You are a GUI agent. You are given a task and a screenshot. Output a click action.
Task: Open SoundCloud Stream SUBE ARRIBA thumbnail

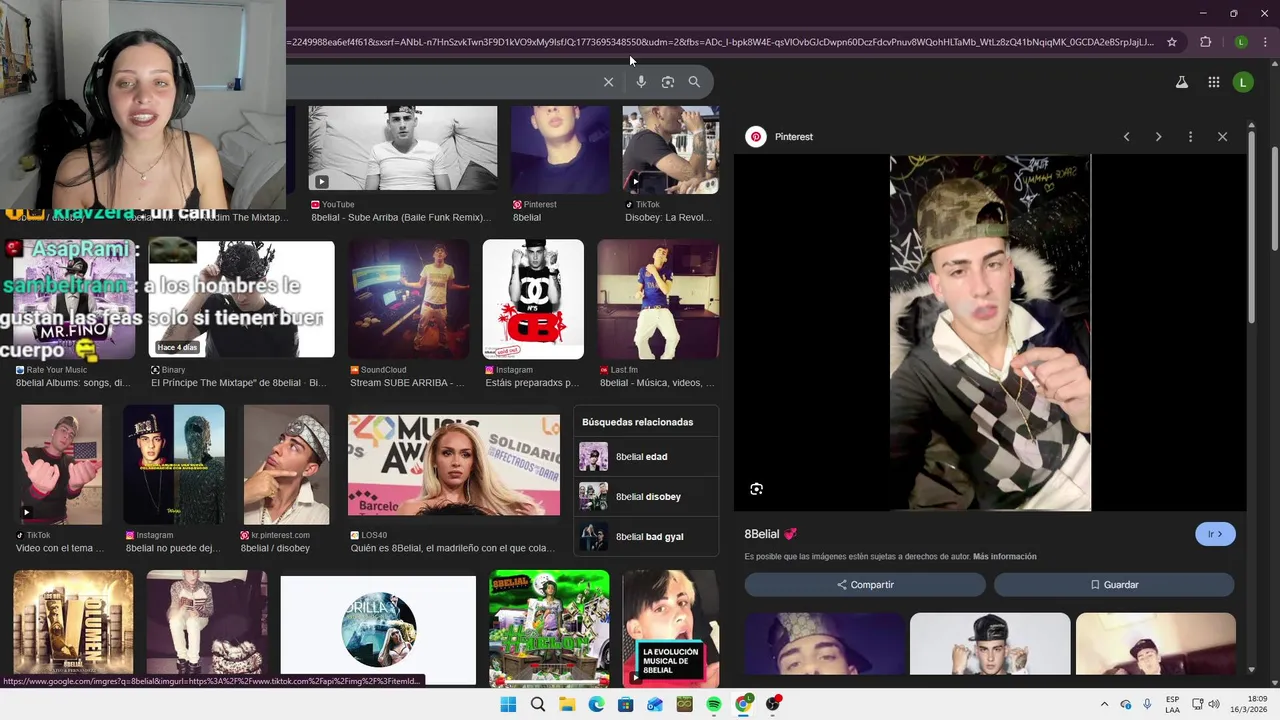408,299
